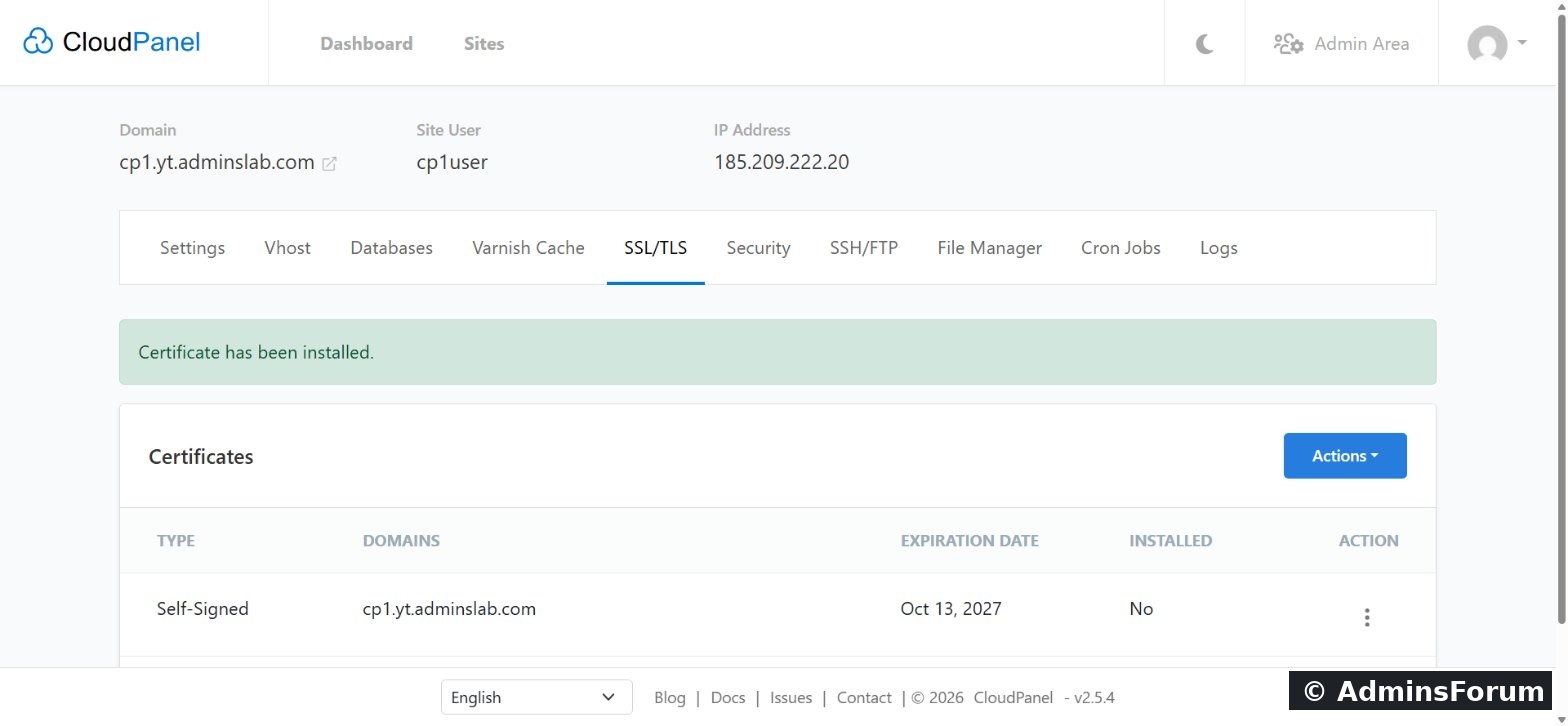Open the user avatar menu
Viewport: 1568px width, 726px height.
click(1496, 44)
